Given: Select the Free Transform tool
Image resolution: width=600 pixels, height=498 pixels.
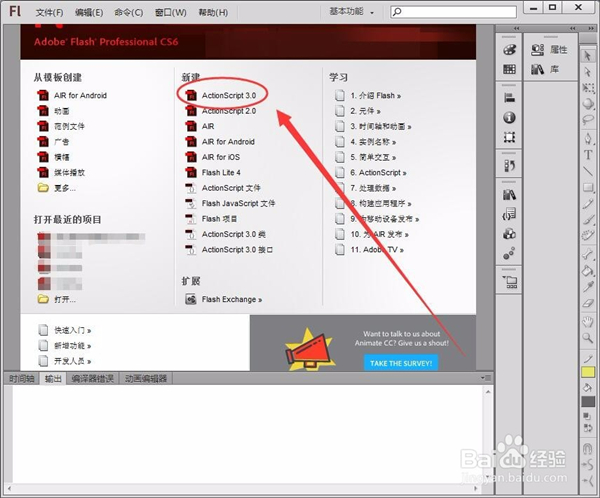Looking at the screenshot, I should [588, 88].
